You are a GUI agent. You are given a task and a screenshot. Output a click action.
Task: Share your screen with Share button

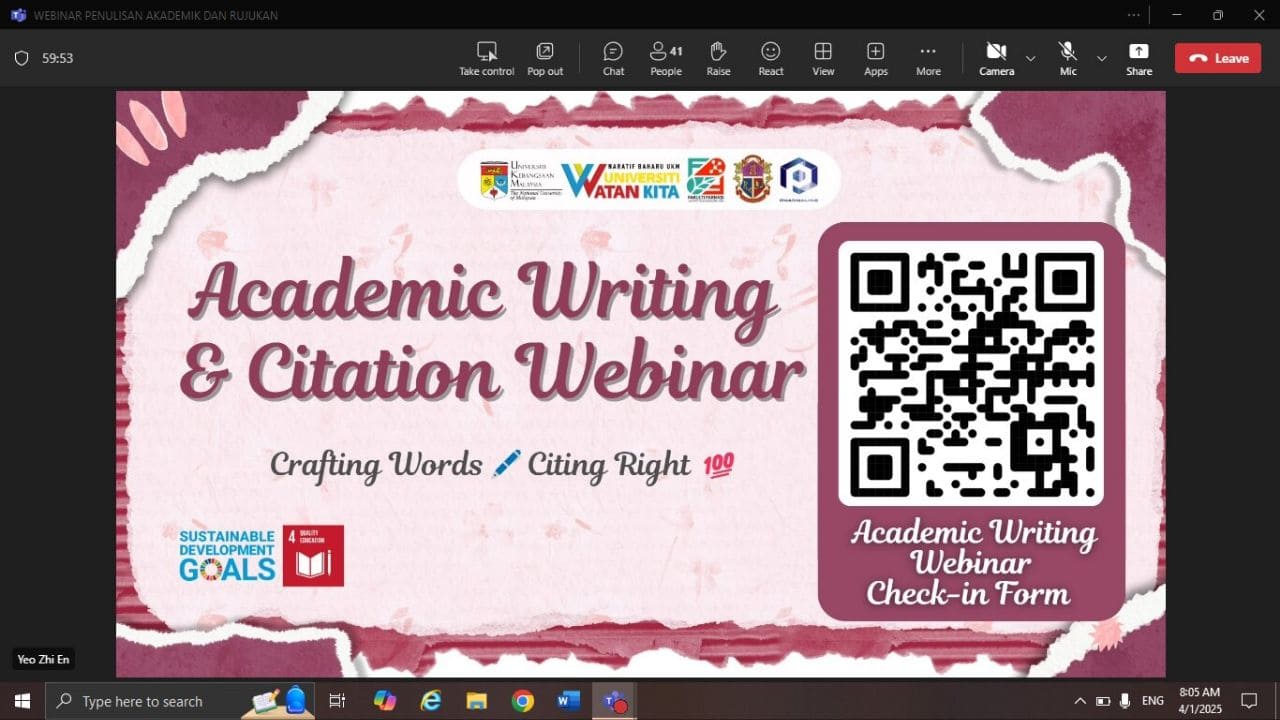[1138, 58]
